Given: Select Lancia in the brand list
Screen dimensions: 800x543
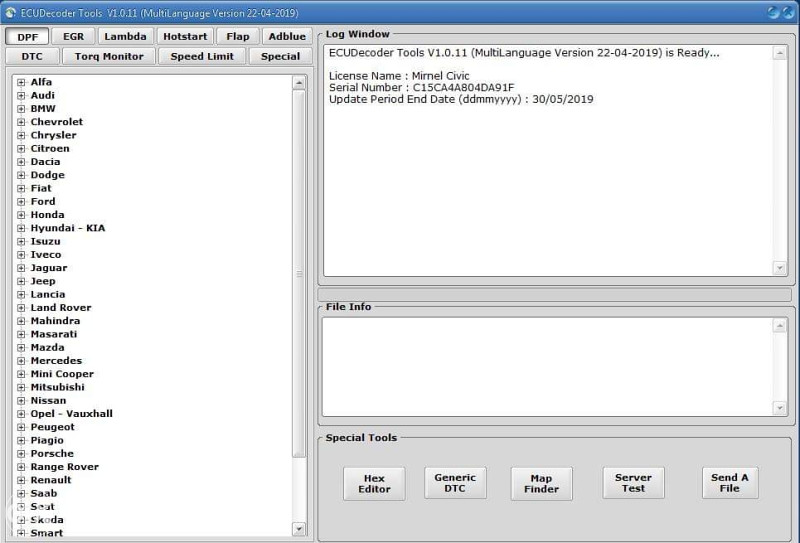Looking at the screenshot, I should (48, 294).
